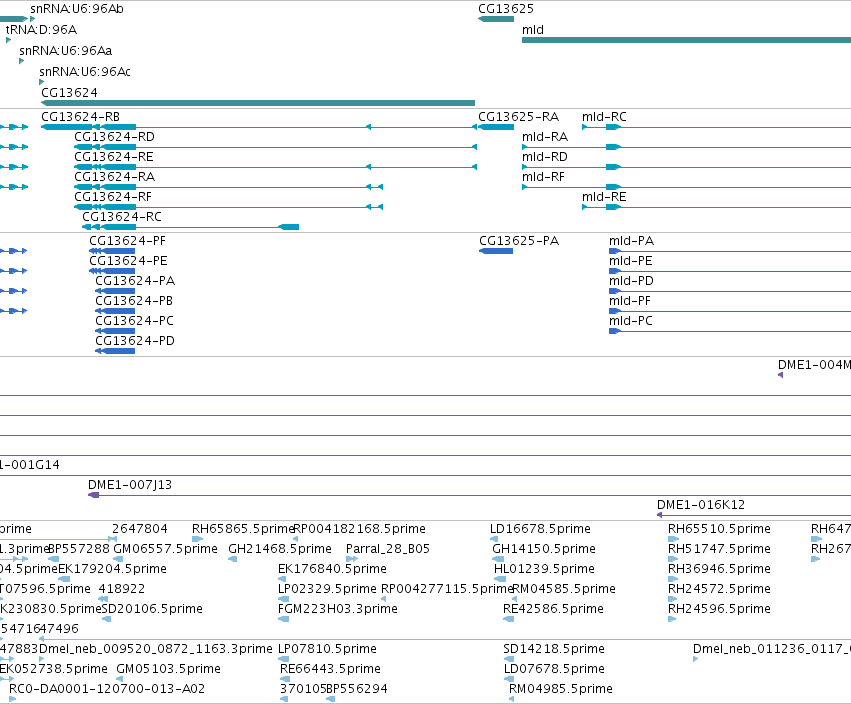Click the snRNA:U6:96Aa label

[66, 50]
